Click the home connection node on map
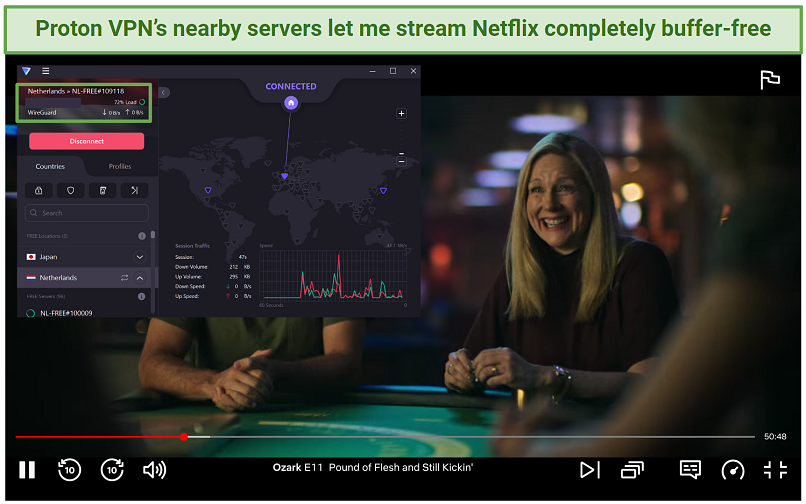 291,103
